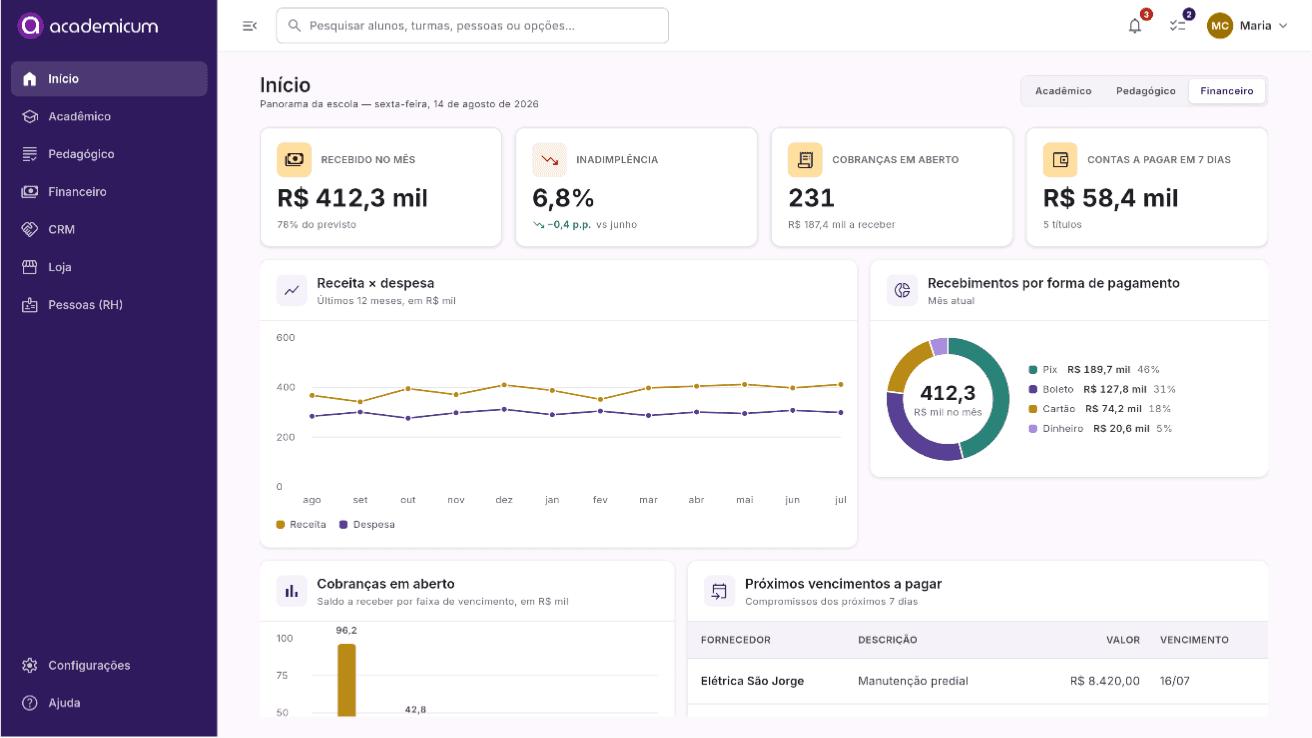Screen dimensions: 1312x738
Task: Select the Financeiro dashboard tab
Action: click(1227, 91)
